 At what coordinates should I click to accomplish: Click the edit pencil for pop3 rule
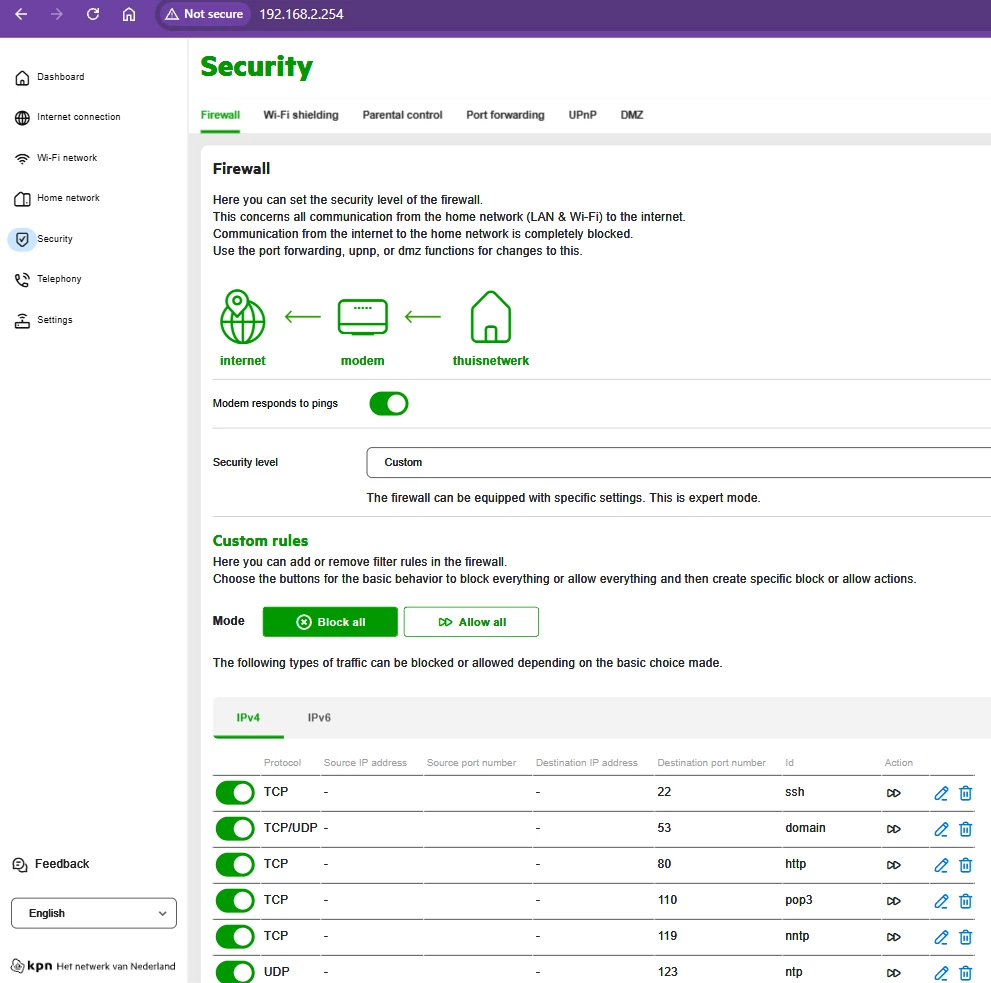(x=940, y=901)
